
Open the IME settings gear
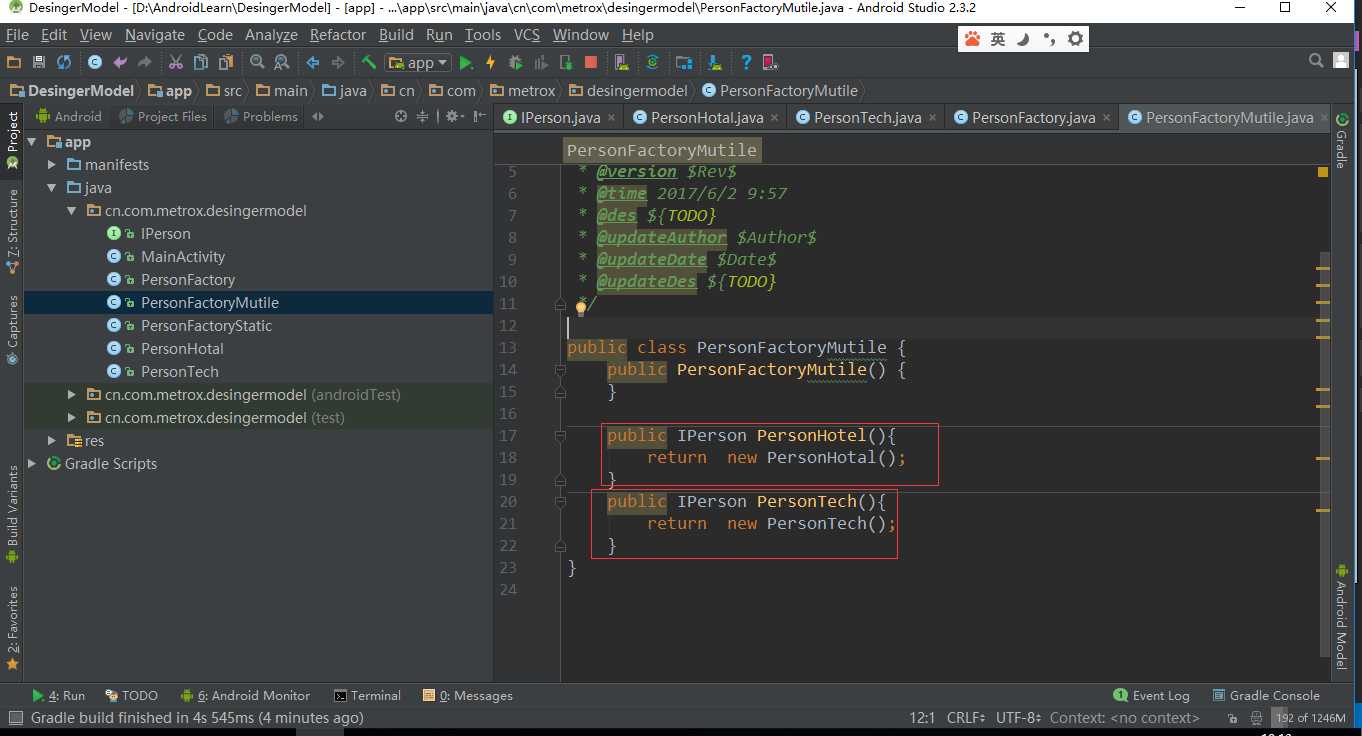click(x=1075, y=39)
